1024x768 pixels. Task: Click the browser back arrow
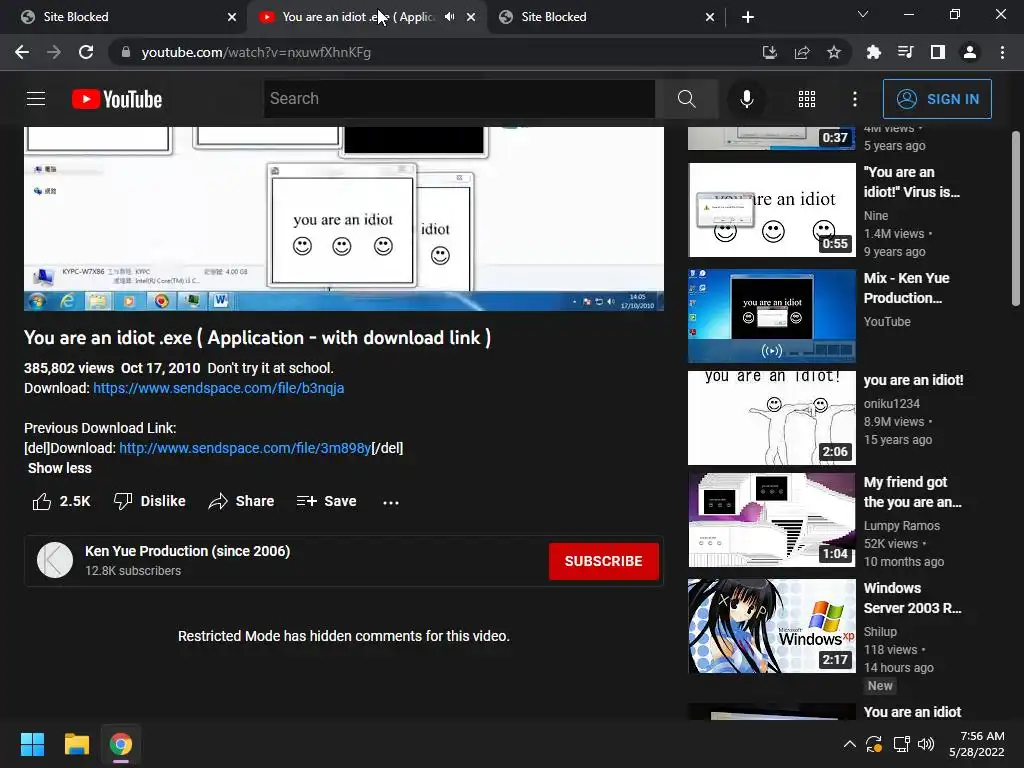coord(22,52)
